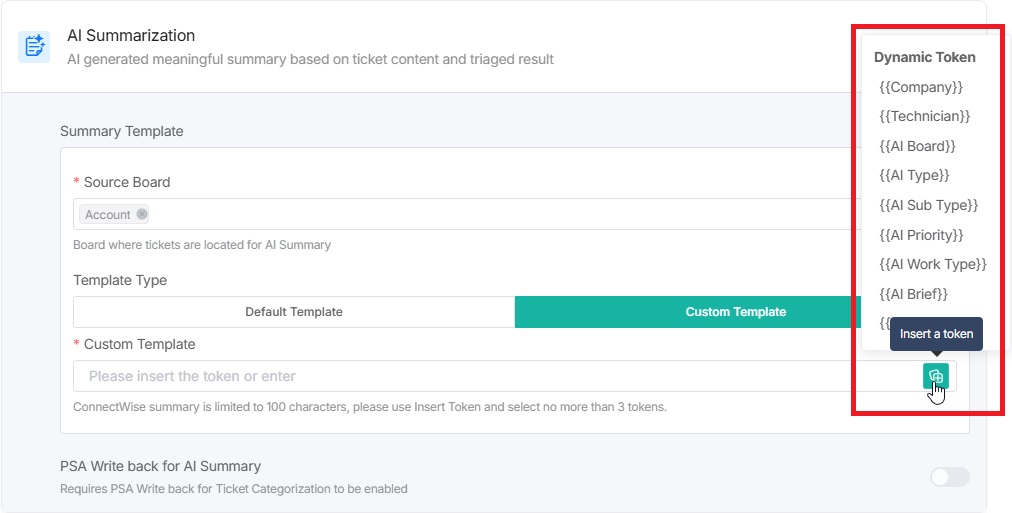
Task: Pick the {{AI Board}} dynamic token
Action: coord(918,146)
